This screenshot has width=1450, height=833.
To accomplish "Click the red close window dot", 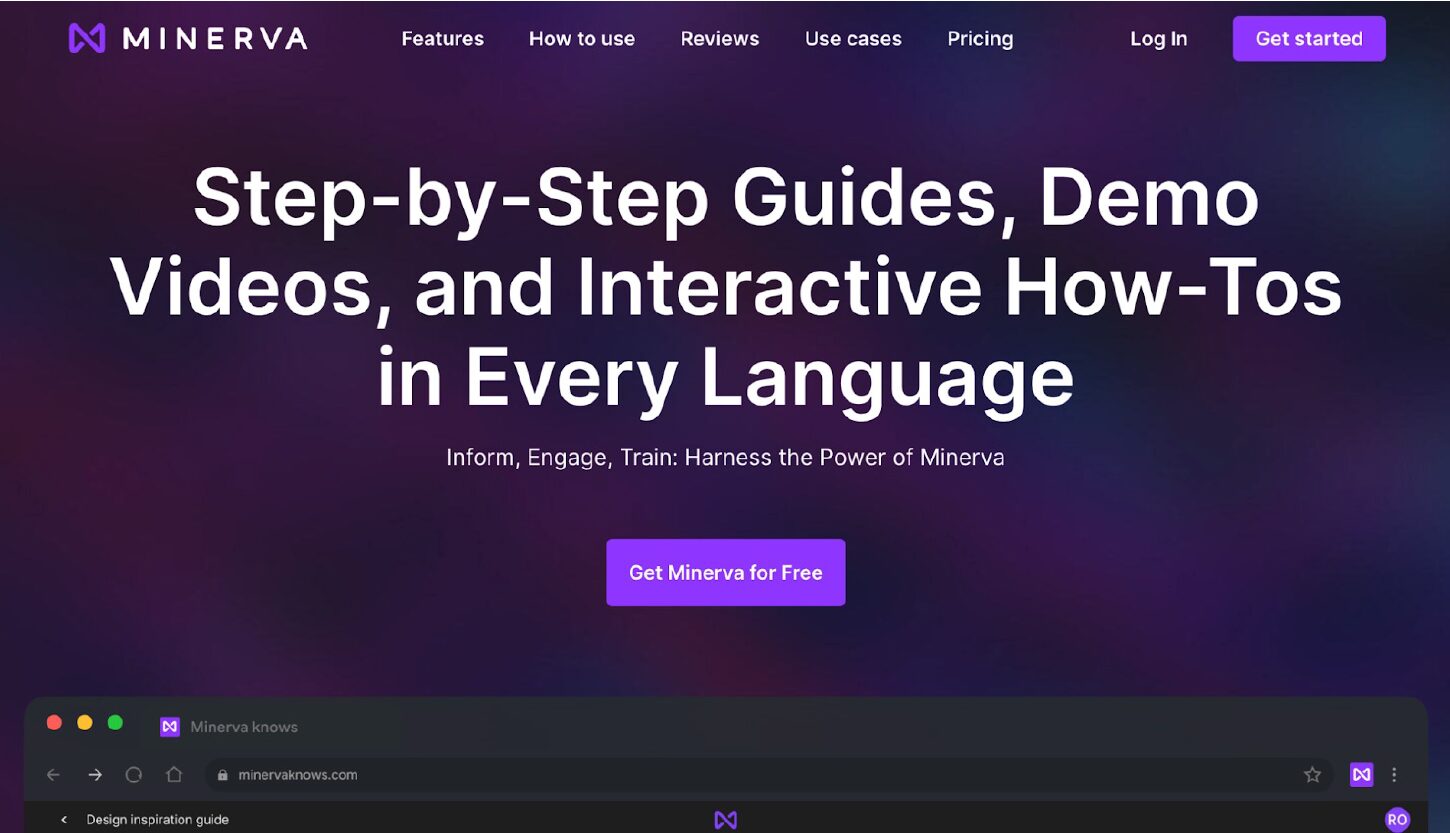I will pyautogui.click(x=54, y=722).
